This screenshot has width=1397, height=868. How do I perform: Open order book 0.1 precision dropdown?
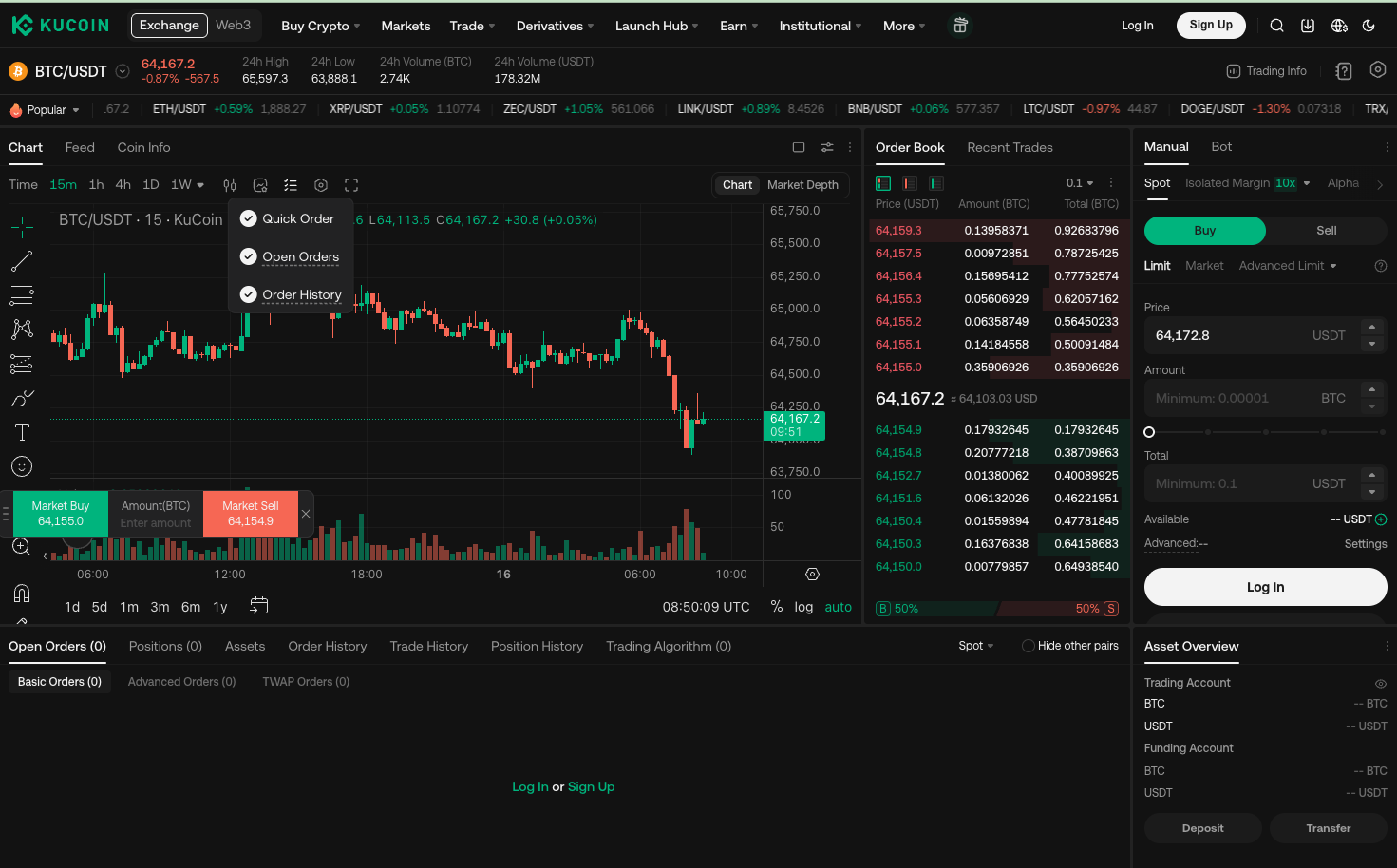coord(1080,183)
